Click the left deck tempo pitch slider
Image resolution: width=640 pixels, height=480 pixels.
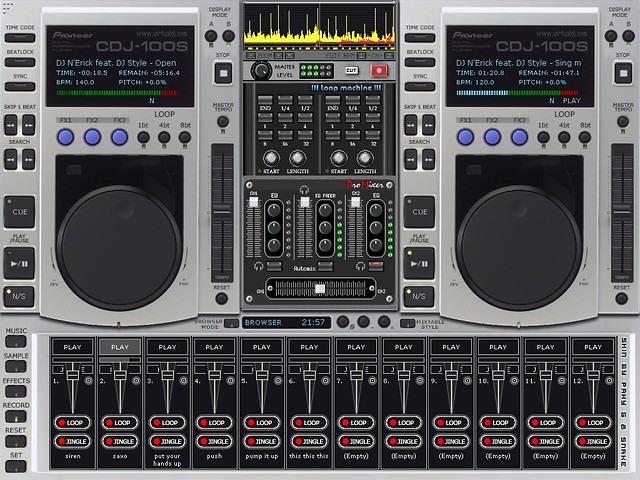point(222,212)
